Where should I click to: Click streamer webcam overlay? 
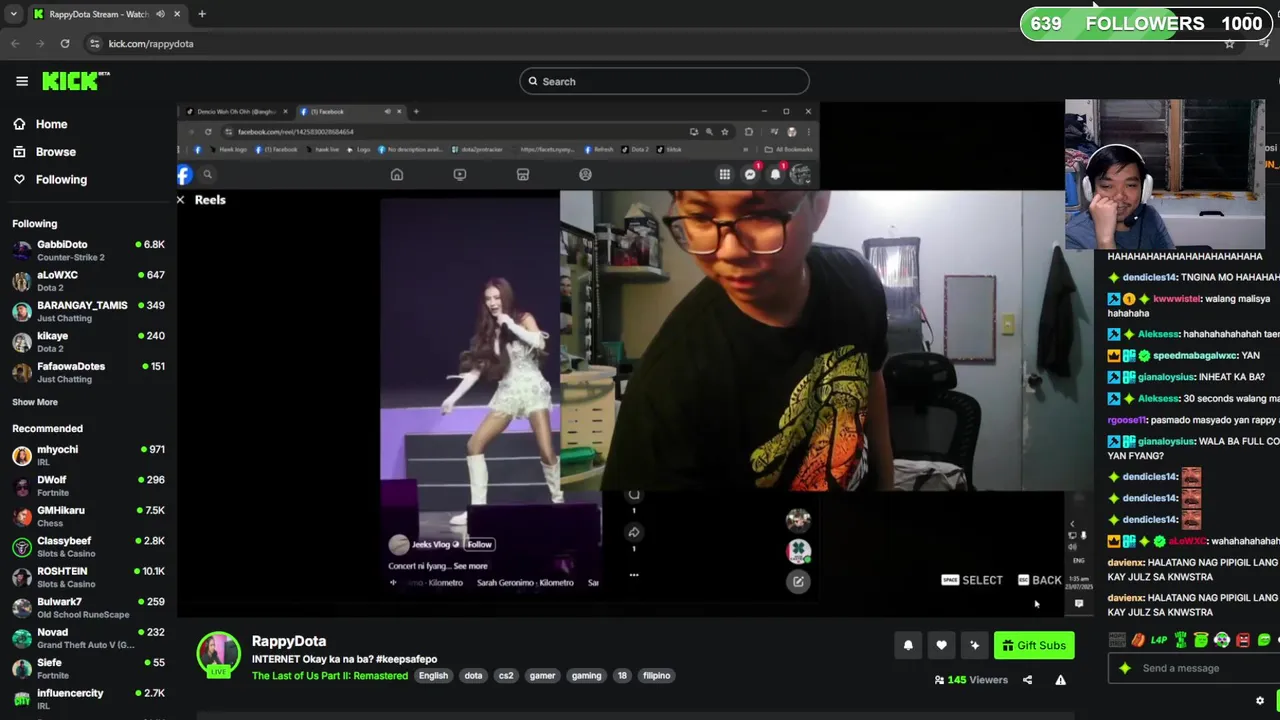pos(1165,174)
